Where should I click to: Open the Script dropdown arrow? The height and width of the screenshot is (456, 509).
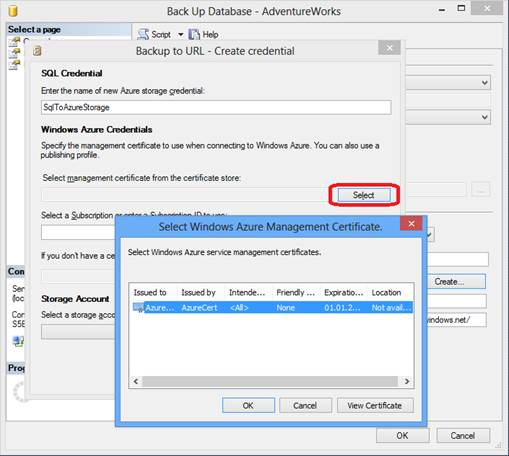pos(180,34)
